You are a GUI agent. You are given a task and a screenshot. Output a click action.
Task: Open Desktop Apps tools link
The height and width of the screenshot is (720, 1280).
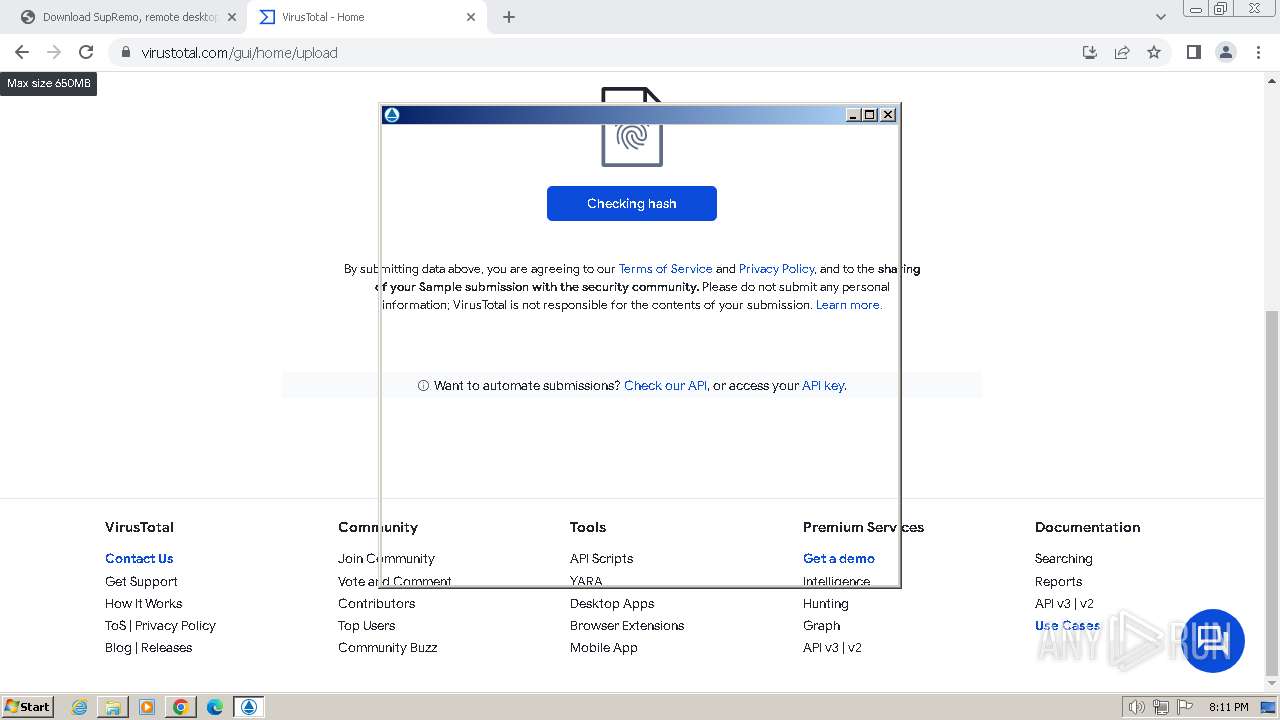point(612,603)
